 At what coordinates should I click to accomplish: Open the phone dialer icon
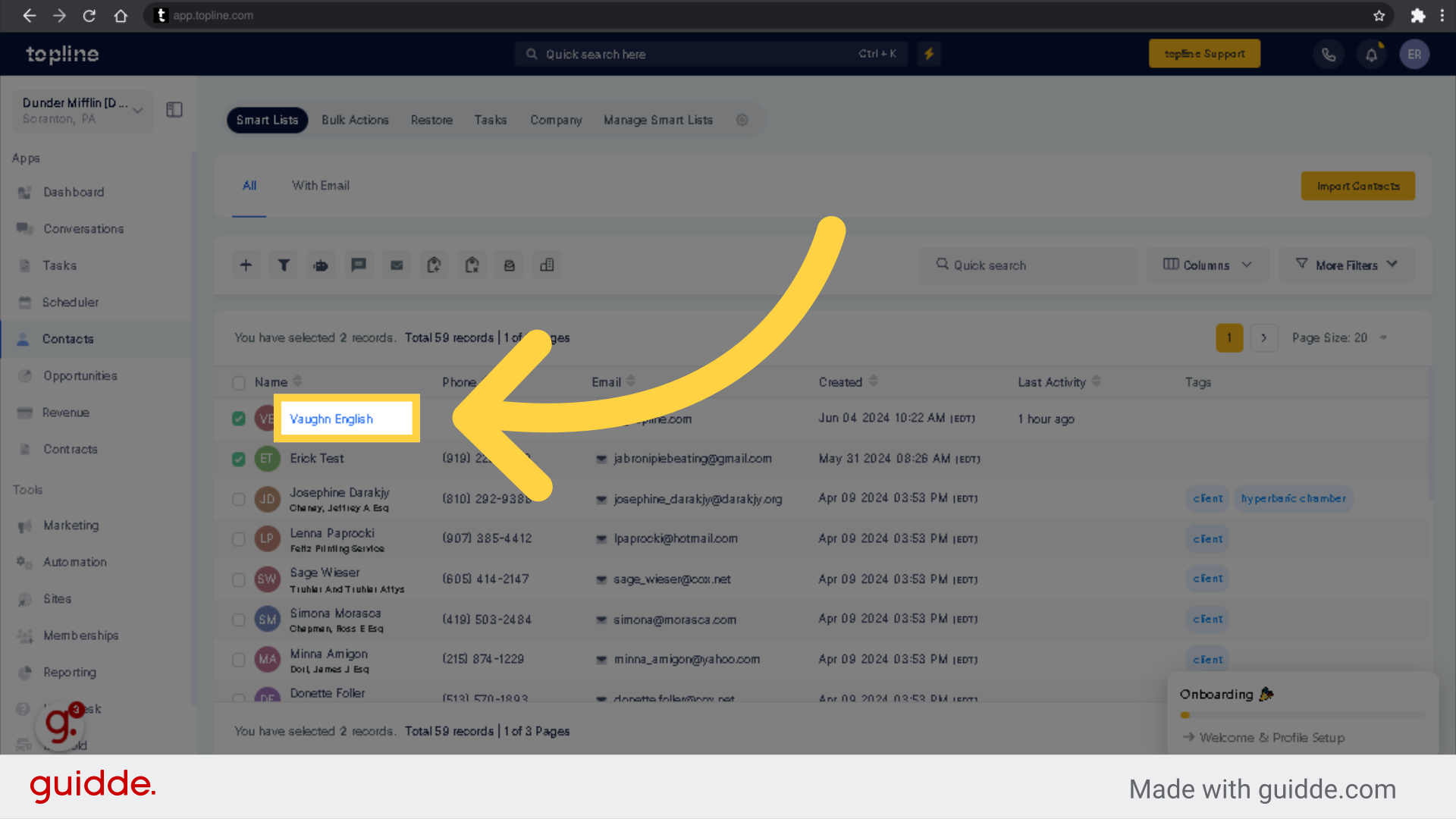(1329, 54)
